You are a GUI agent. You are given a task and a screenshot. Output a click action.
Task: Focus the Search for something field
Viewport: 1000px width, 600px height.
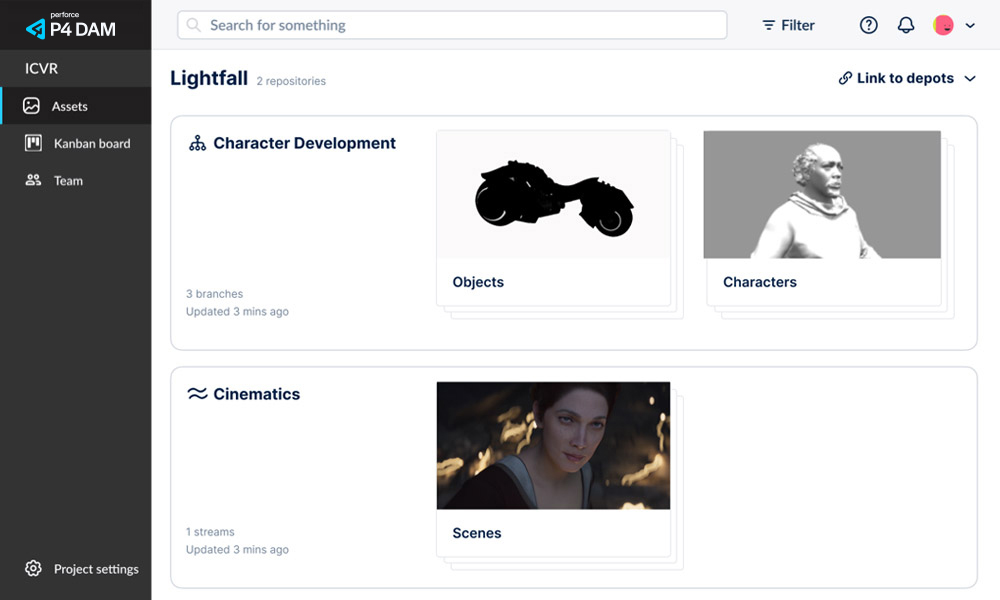tap(460, 25)
